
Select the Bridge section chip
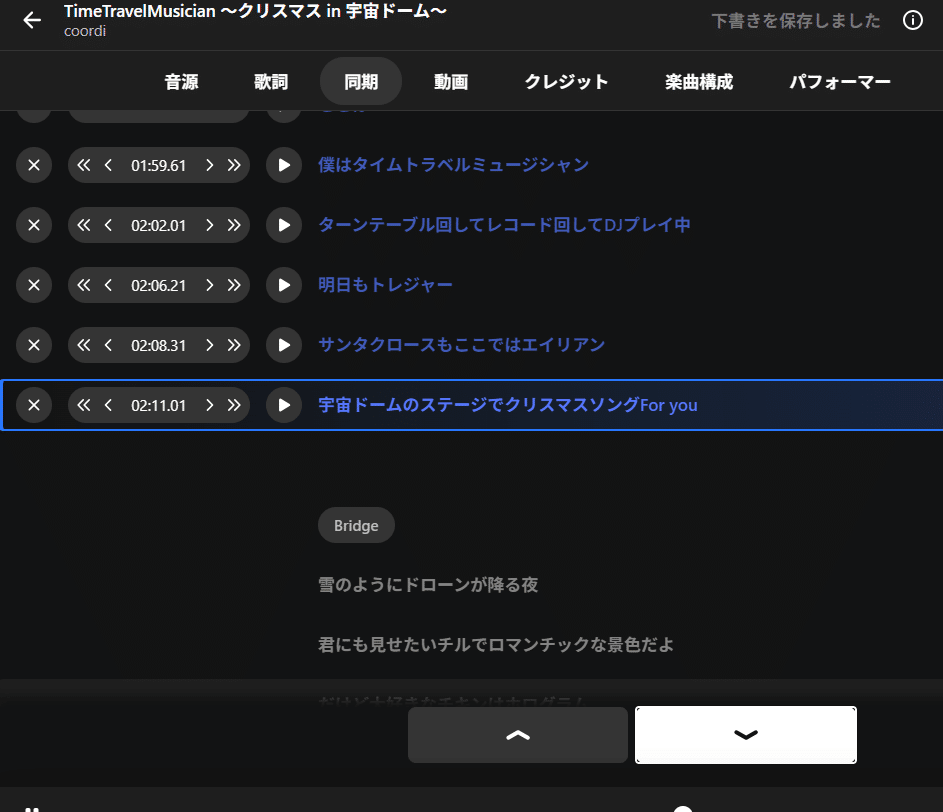click(x=356, y=525)
